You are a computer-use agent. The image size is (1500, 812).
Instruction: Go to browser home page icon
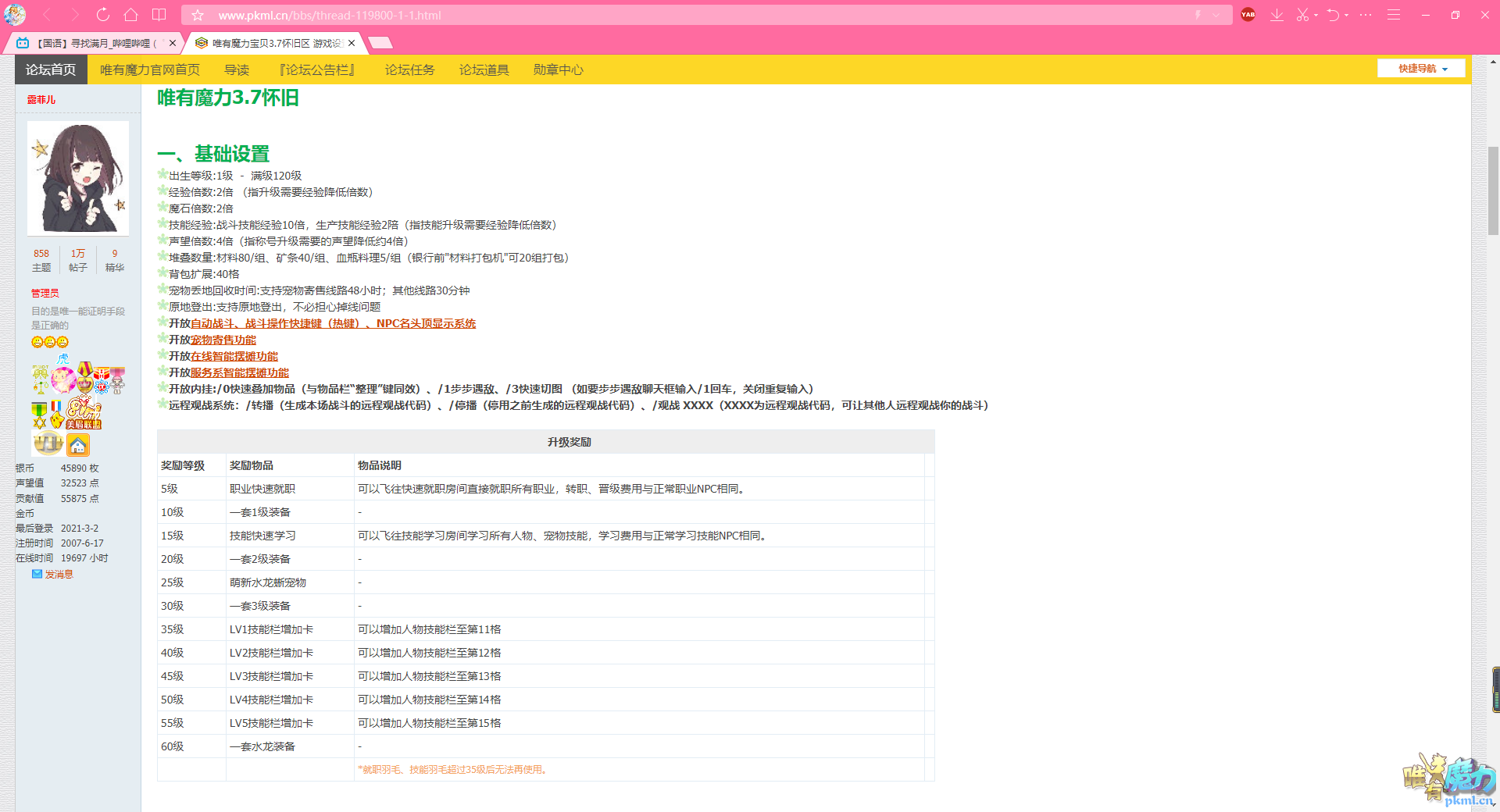[130, 15]
